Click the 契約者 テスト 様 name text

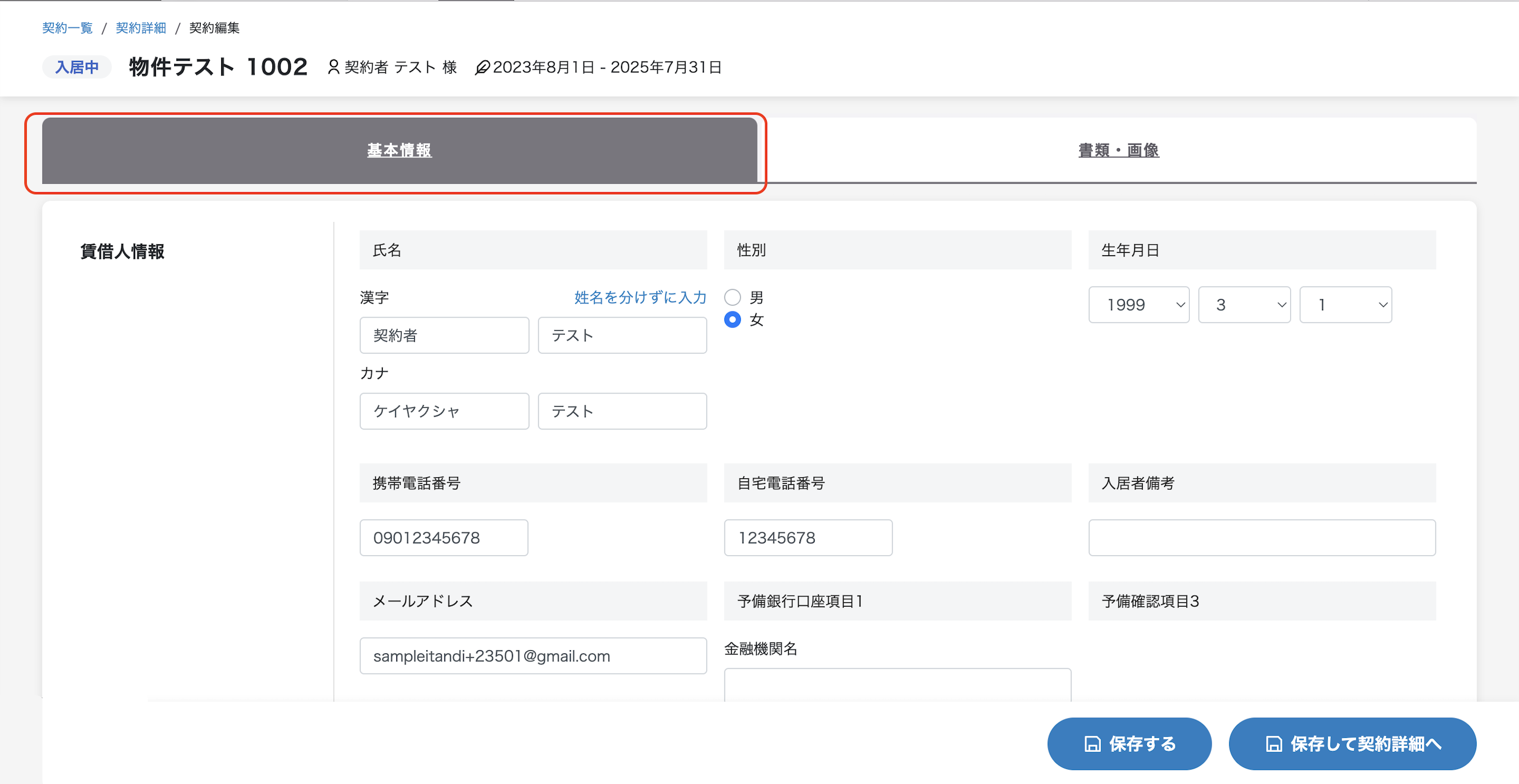pyautogui.click(x=400, y=67)
